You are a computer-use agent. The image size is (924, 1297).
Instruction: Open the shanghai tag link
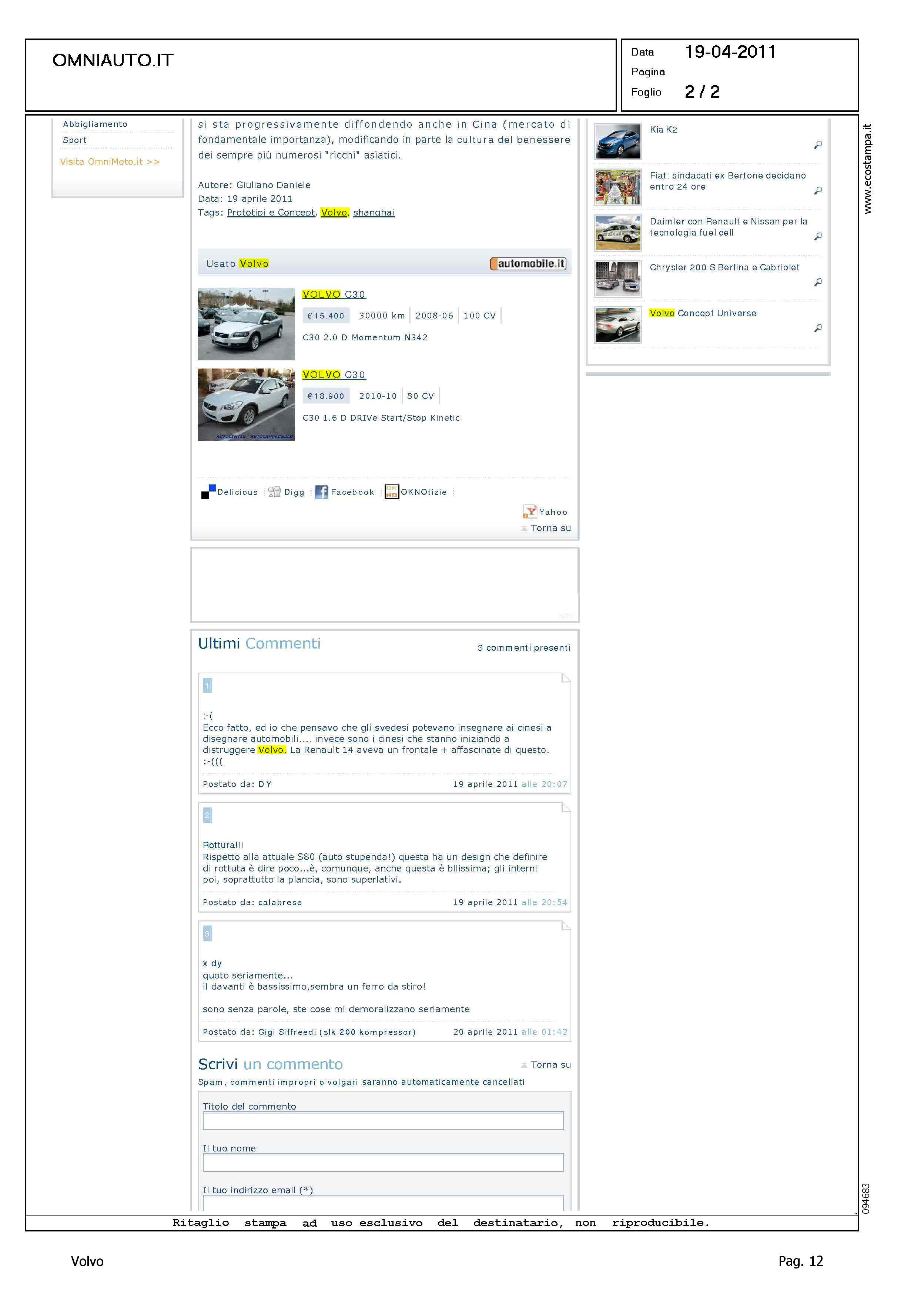tap(373, 212)
